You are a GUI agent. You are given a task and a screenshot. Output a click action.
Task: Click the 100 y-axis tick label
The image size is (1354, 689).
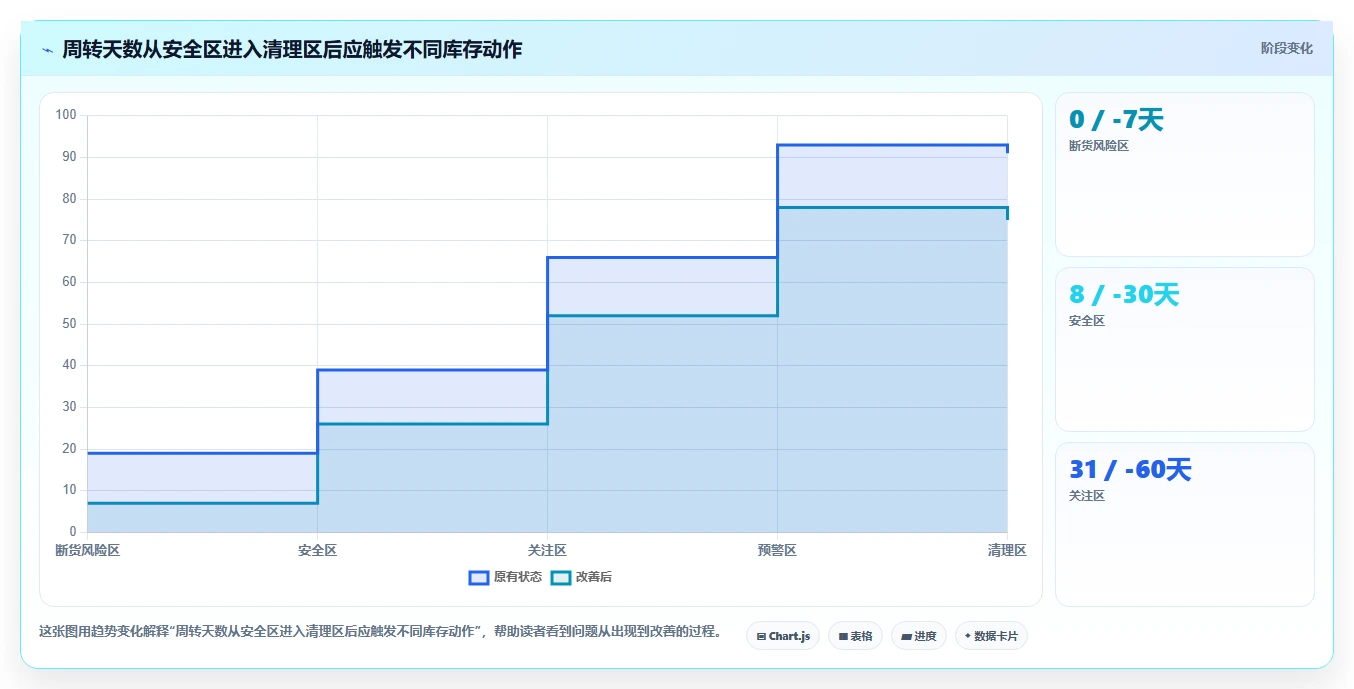[66, 115]
